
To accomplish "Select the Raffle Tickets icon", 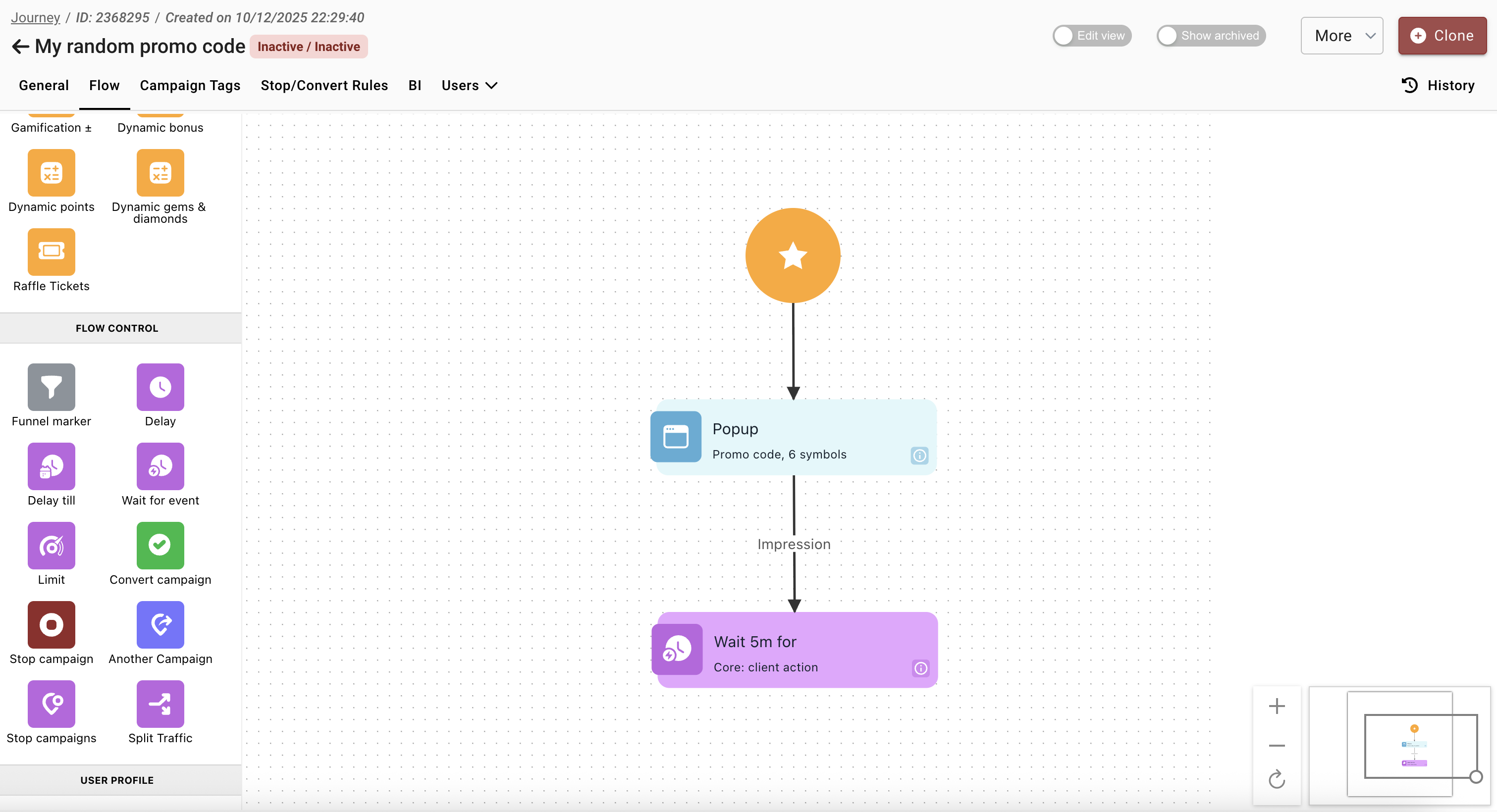I will tap(51, 251).
